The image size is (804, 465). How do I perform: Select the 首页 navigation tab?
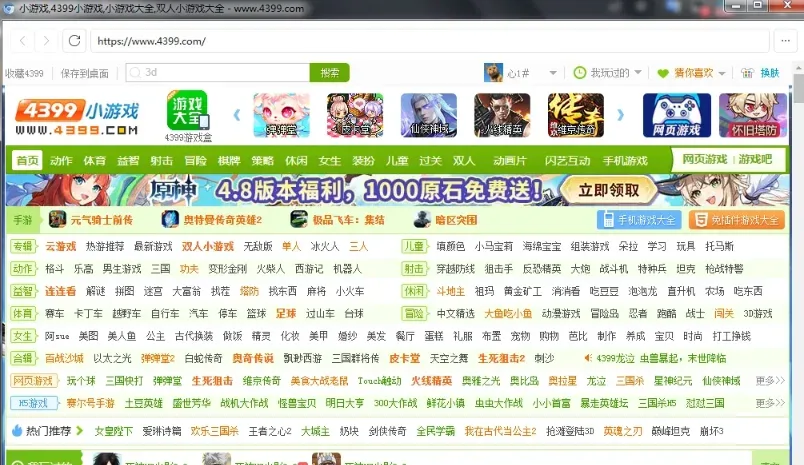coord(27,160)
